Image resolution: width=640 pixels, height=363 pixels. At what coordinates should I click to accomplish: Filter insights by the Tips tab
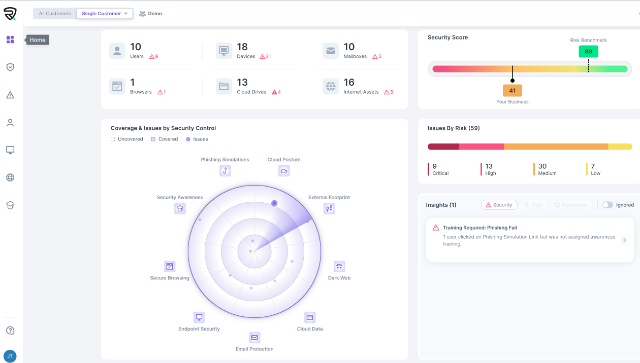[533, 205]
